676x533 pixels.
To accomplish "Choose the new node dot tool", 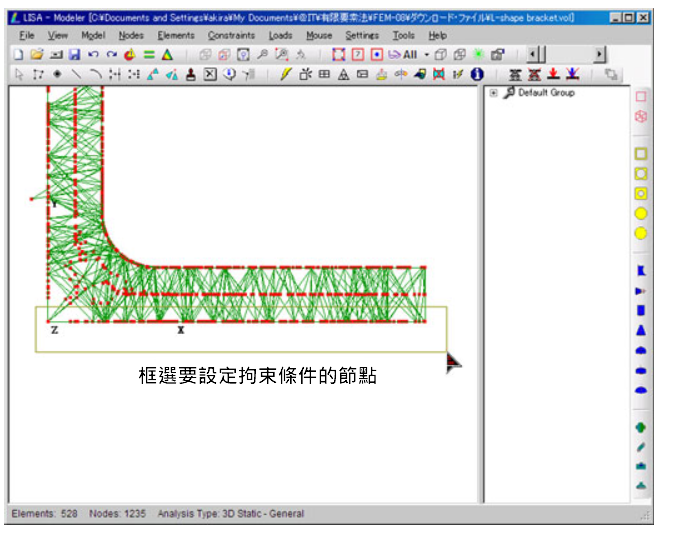I will click(57, 75).
